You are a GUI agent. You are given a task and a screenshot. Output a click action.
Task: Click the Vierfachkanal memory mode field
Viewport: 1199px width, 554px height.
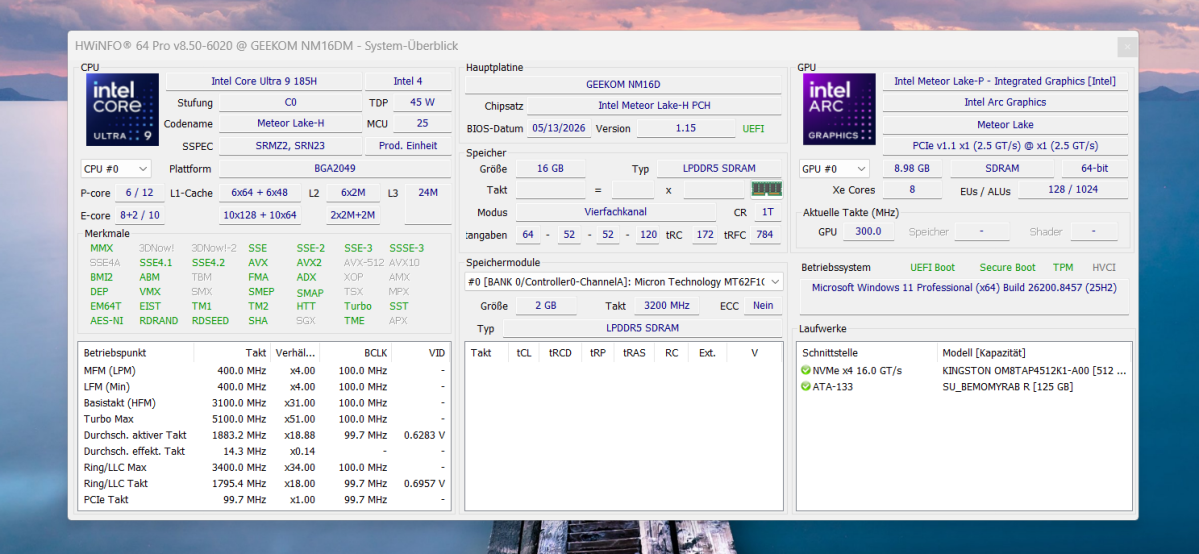click(616, 213)
